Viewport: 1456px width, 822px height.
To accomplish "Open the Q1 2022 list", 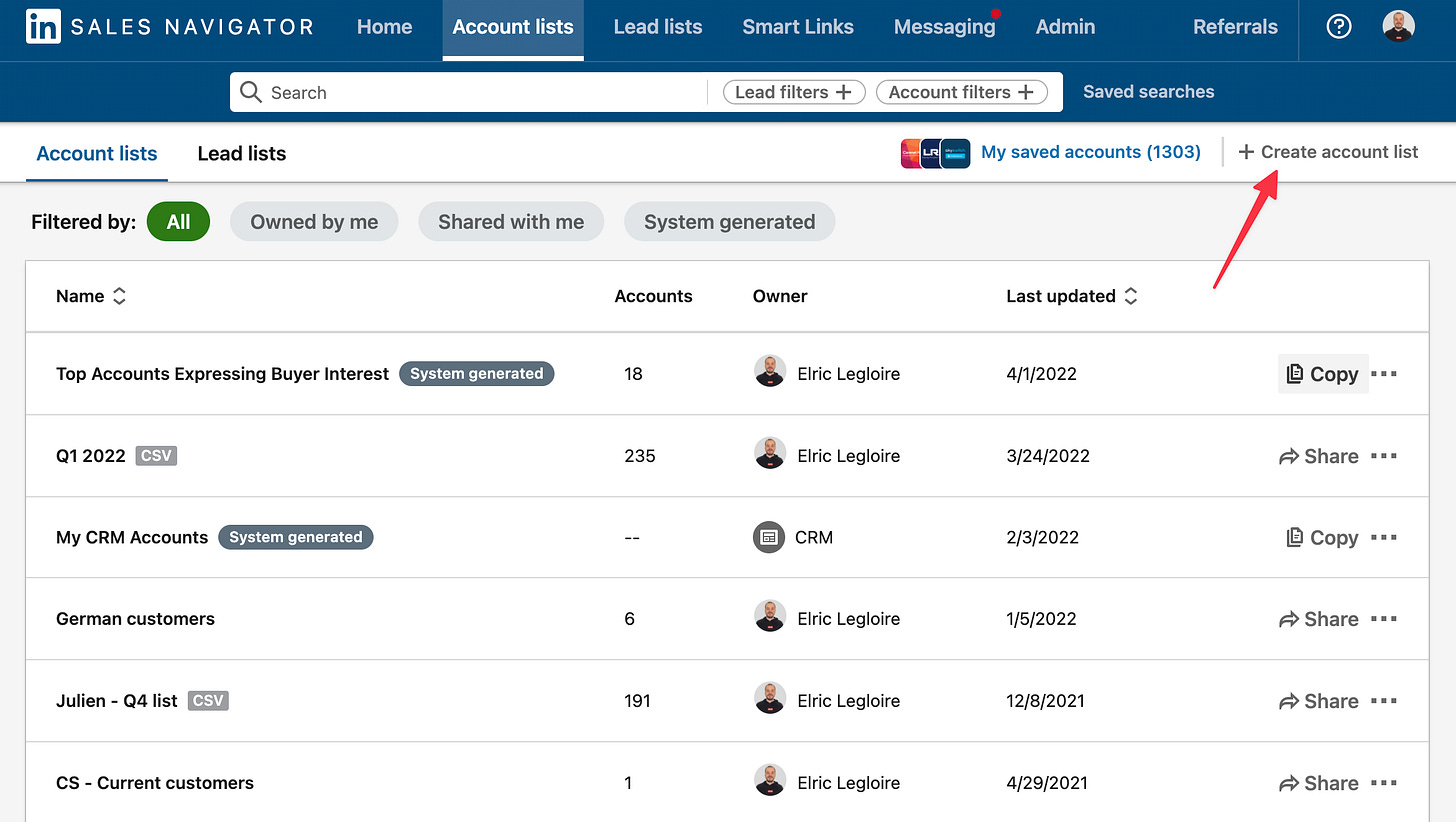I will point(91,456).
